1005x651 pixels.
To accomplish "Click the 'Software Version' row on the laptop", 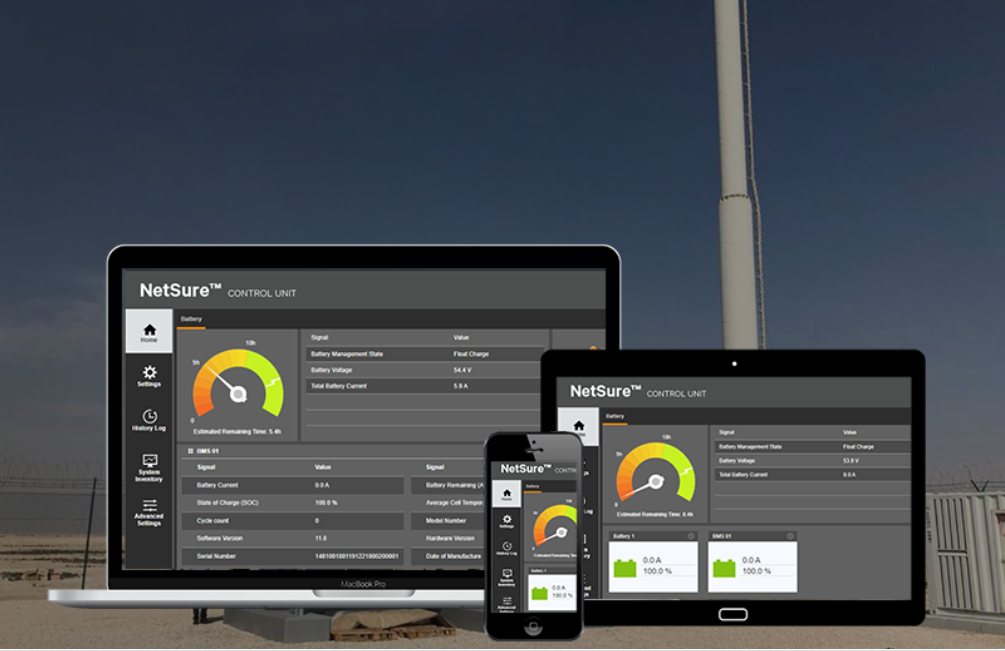I will tap(292, 538).
